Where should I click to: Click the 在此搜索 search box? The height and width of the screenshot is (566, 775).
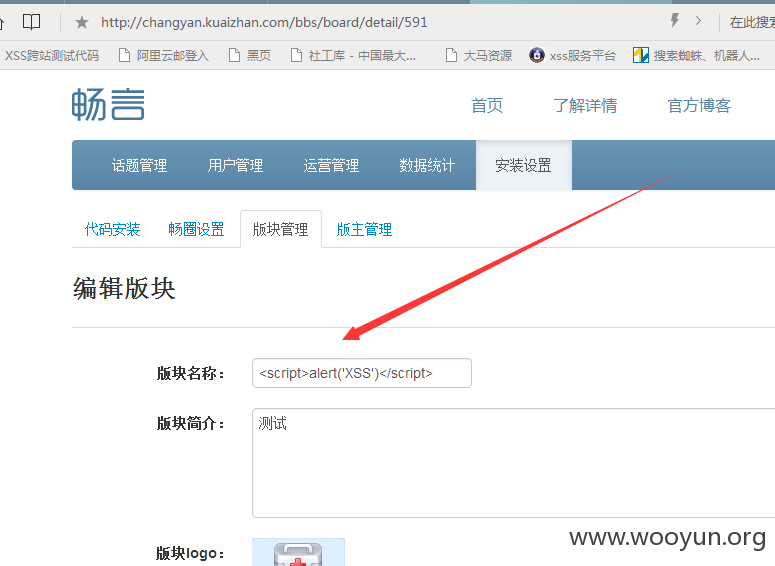point(751,22)
